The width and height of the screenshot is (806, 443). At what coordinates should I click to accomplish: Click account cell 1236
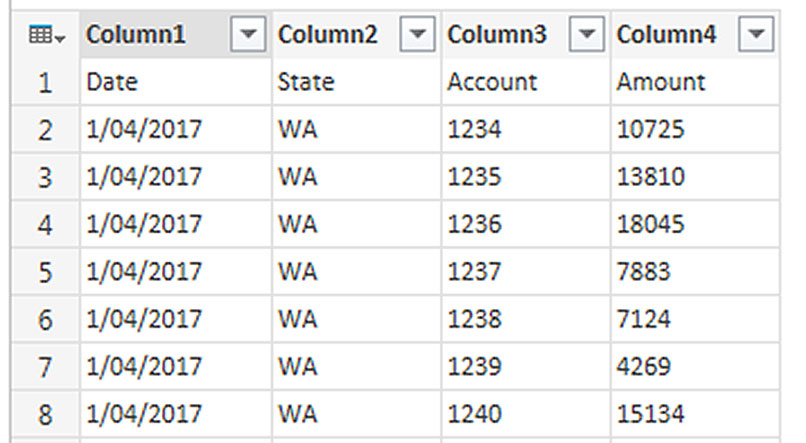click(x=526, y=225)
